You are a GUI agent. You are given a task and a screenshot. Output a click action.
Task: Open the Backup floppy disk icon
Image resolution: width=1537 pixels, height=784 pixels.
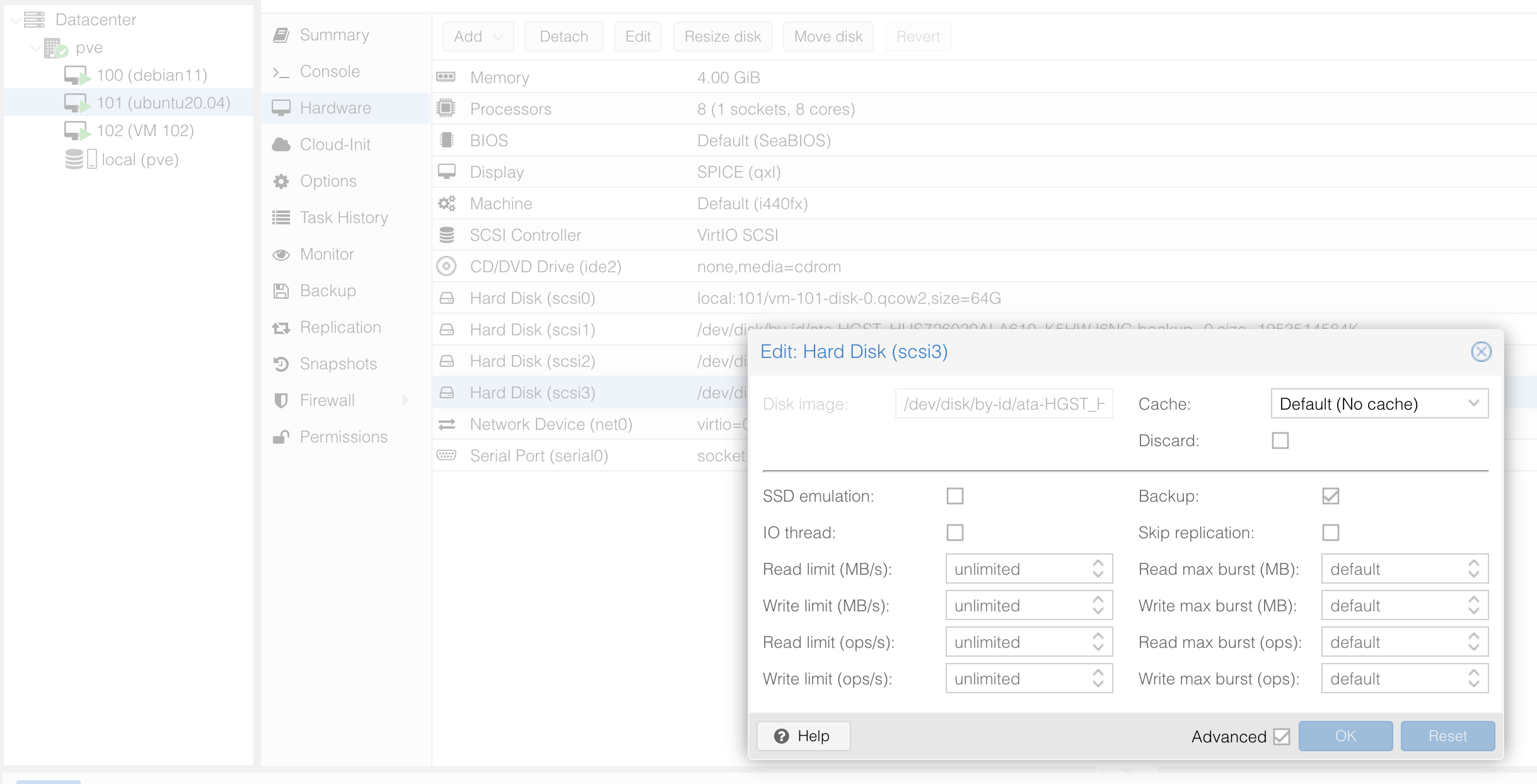coord(282,291)
